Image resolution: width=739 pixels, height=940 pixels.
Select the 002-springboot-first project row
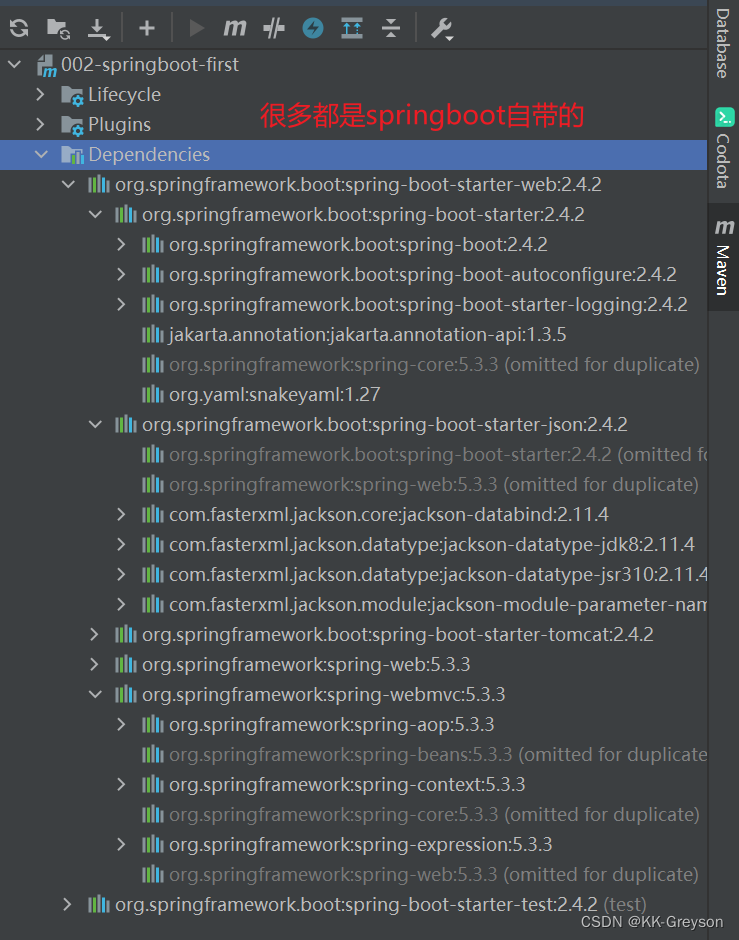point(354,64)
